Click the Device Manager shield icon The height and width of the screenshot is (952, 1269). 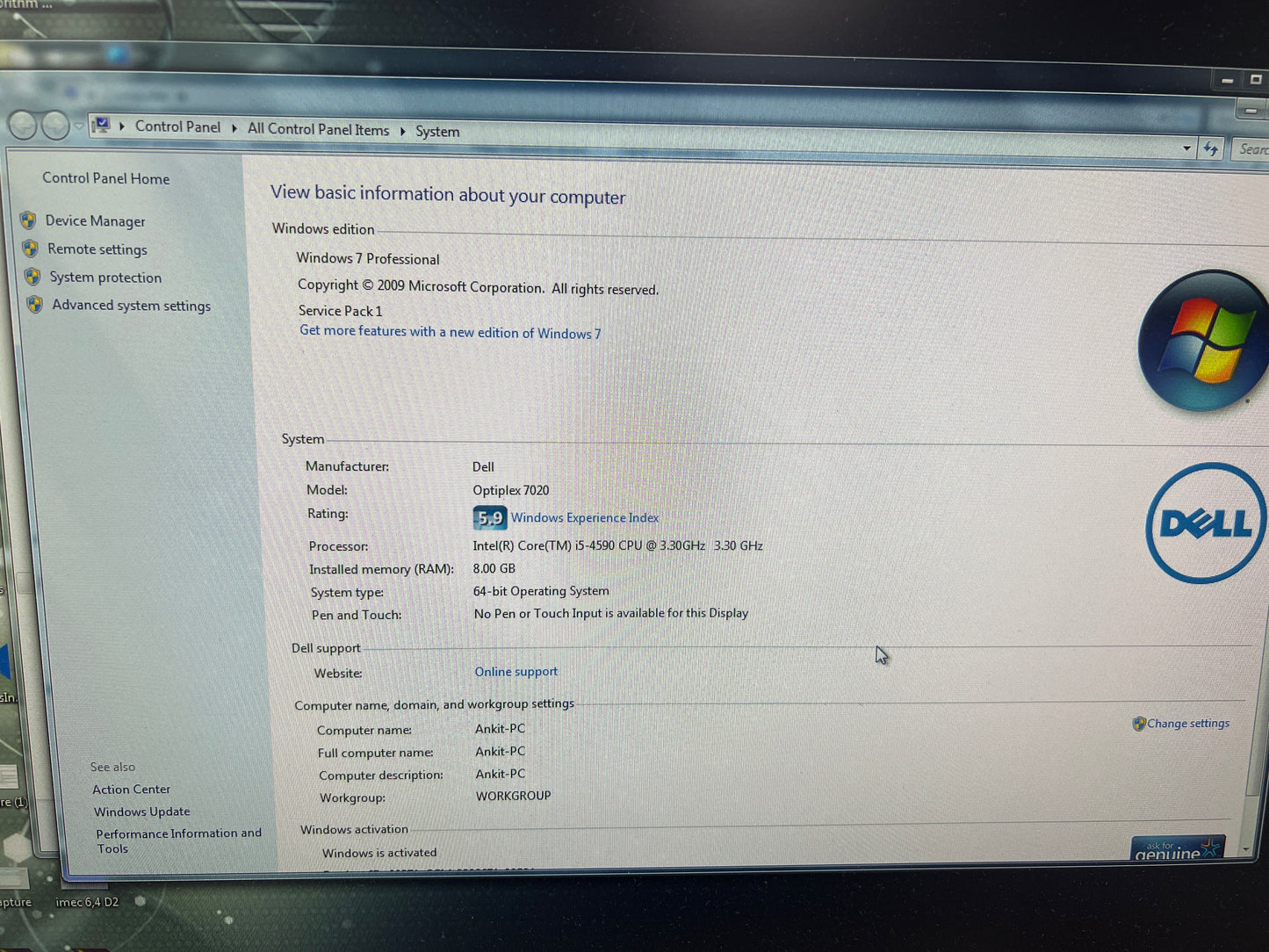pos(28,220)
